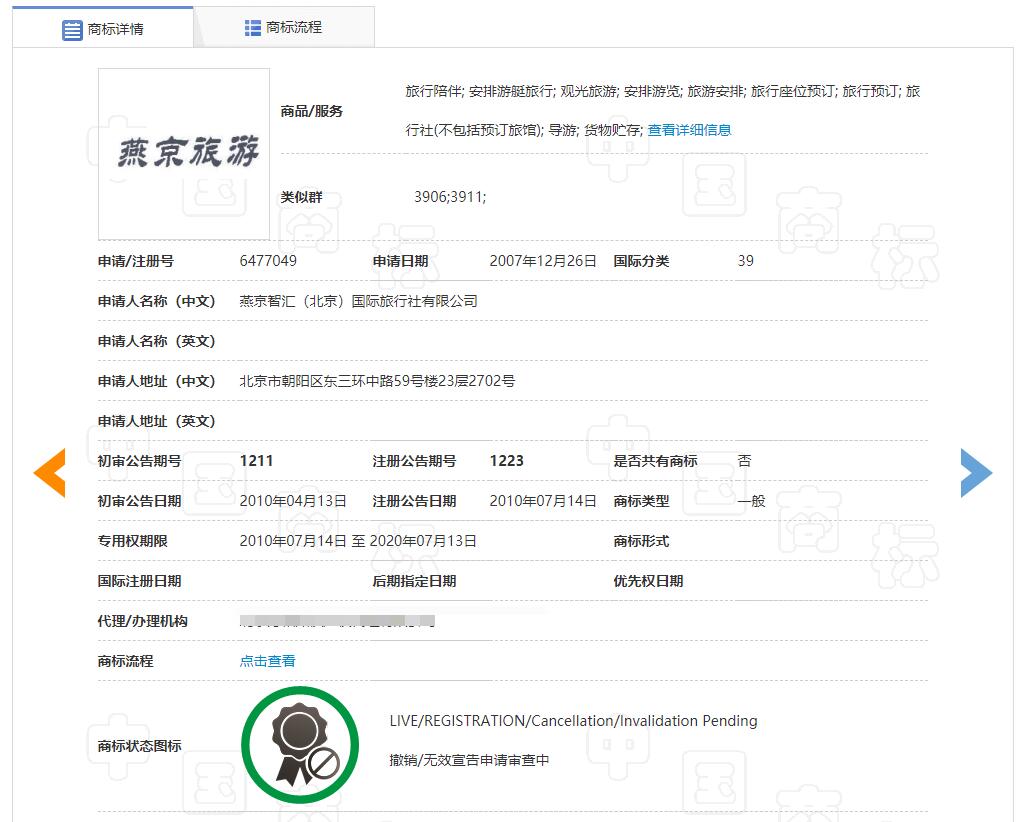
Task: Click the 国际分类 label
Action: click(641, 261)
